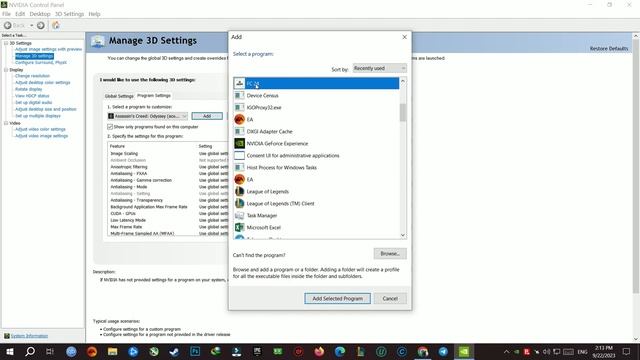The height and width of the screenshot is (360, 640).
Task: Open Rotate display
Action: [29, 89]
